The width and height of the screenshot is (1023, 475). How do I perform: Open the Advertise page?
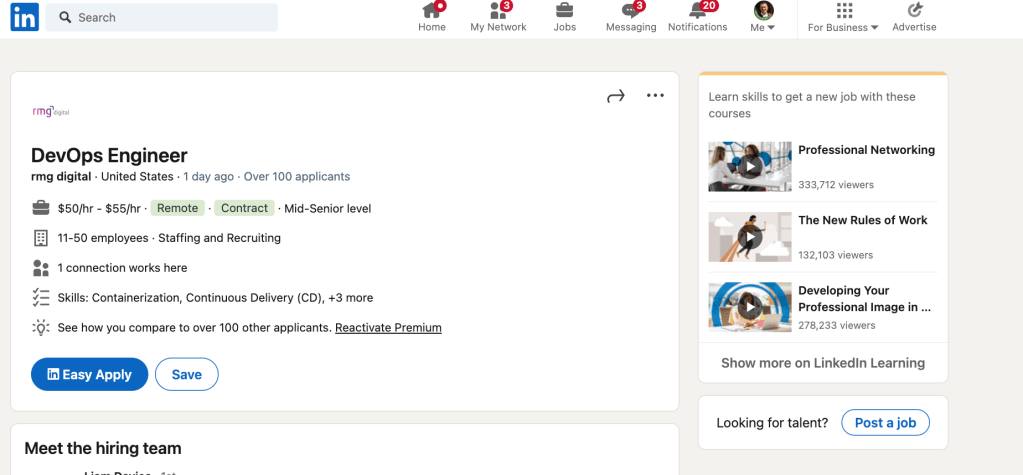[x=914, y=18]
